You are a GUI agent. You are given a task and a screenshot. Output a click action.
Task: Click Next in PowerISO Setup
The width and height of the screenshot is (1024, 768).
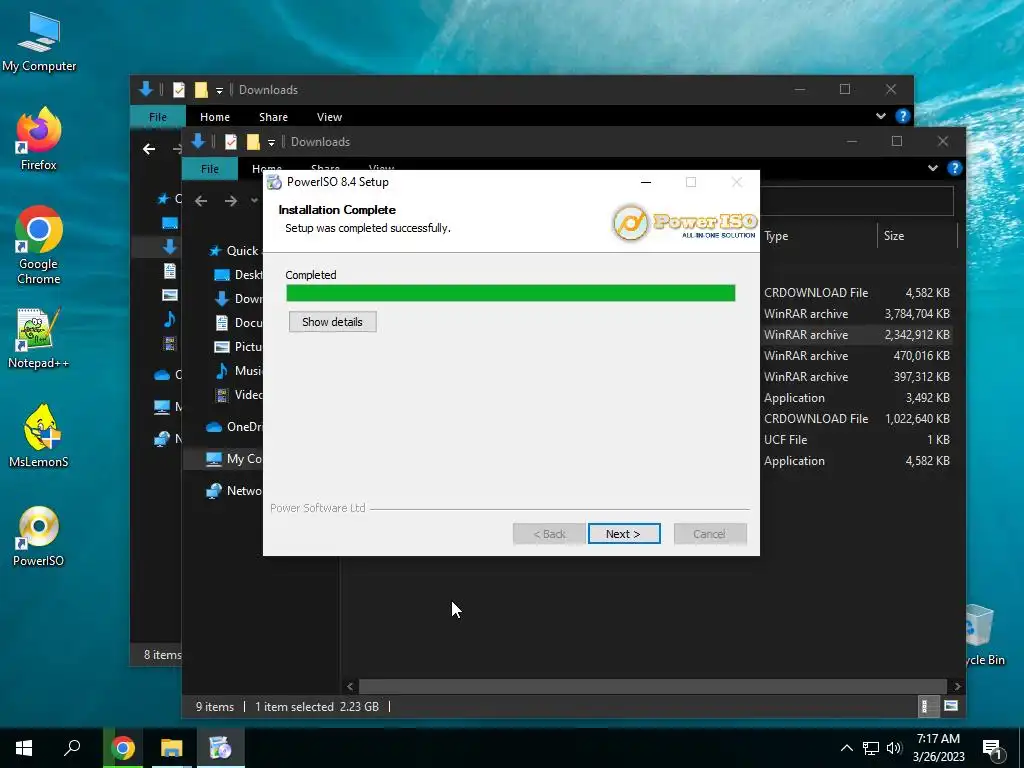(x=624, y=534)
